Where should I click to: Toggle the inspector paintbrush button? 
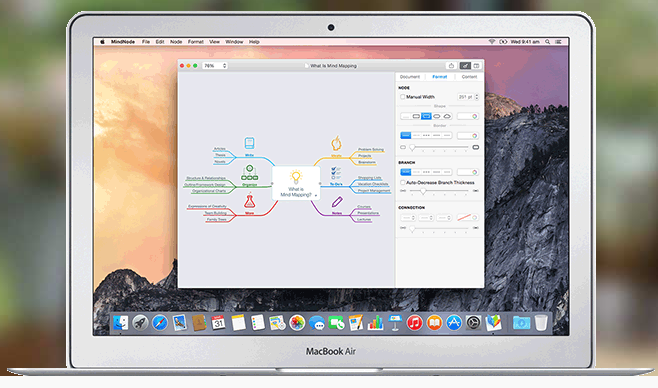point(465,65)
